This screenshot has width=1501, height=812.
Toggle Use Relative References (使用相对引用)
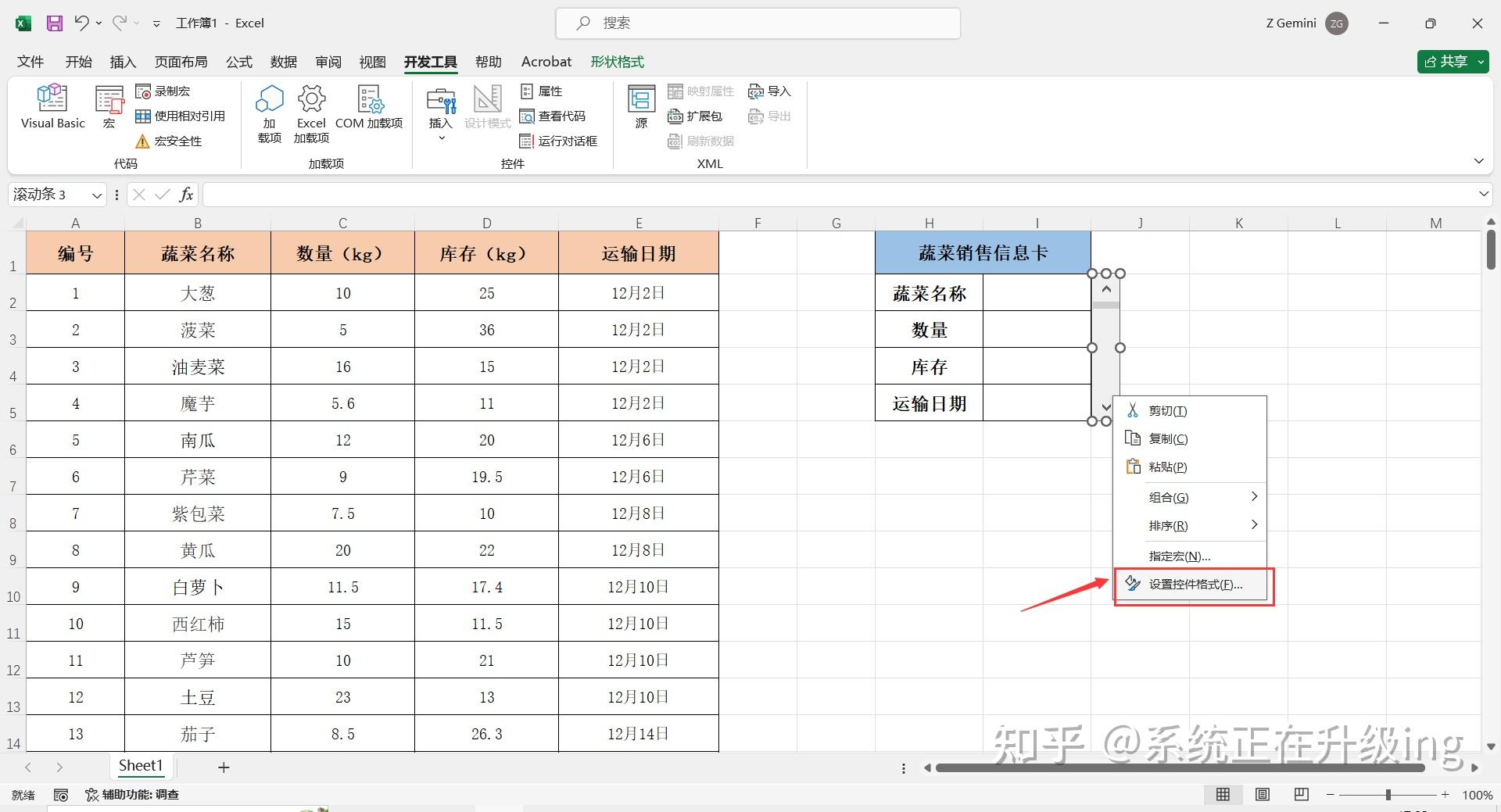click(180, 116)
